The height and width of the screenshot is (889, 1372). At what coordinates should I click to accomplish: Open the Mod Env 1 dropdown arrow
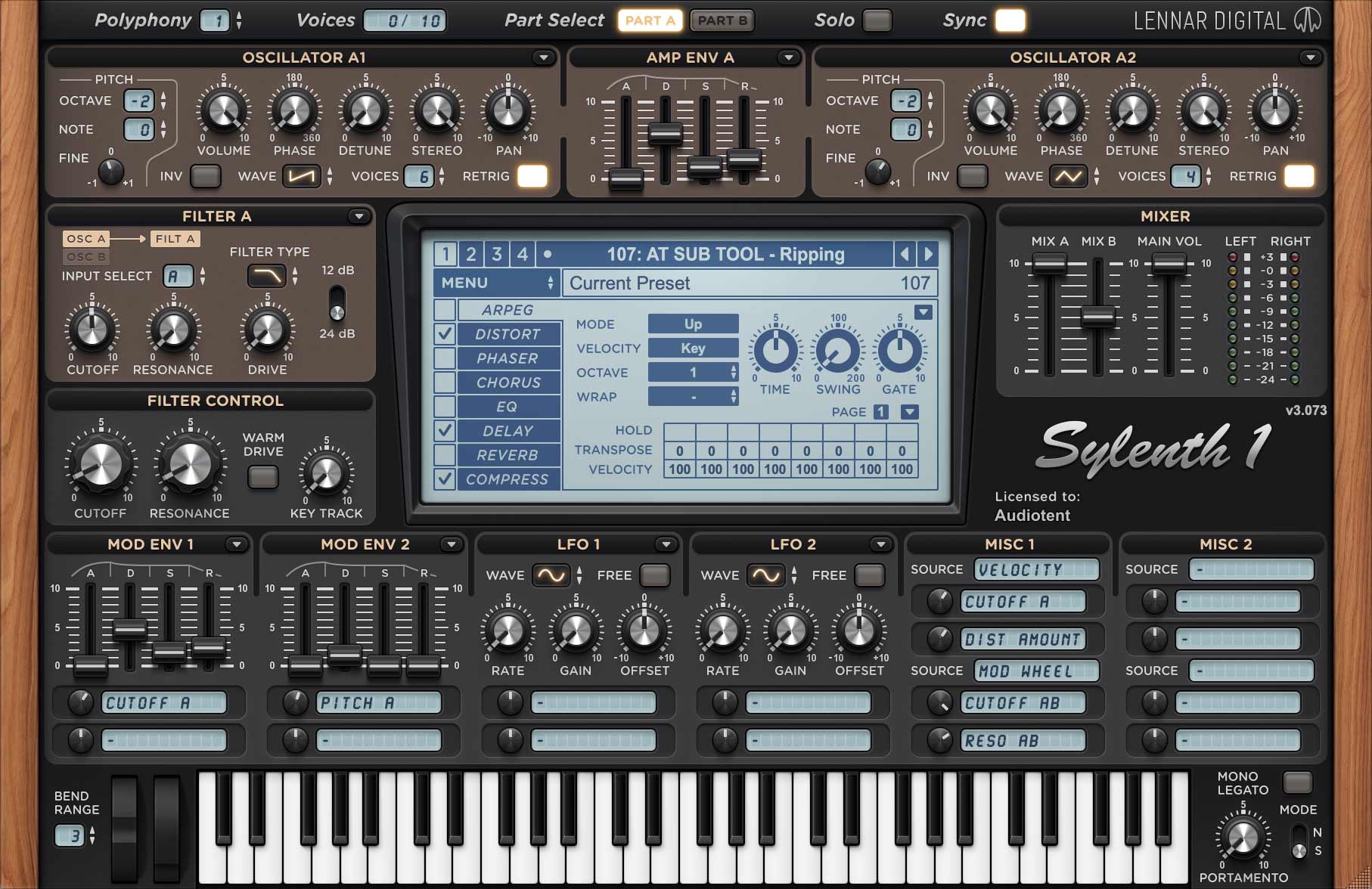click(236, 544)
